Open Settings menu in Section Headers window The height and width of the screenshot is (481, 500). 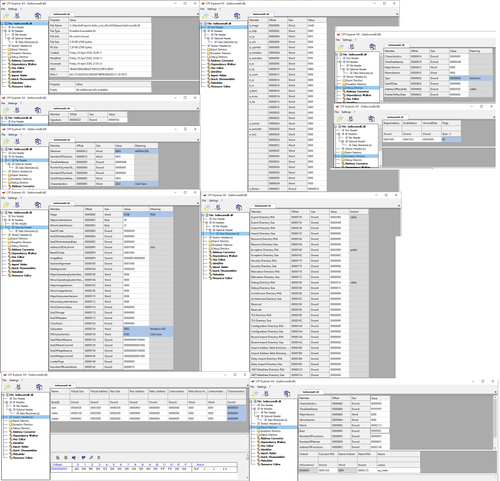click(x=14, y=380)
